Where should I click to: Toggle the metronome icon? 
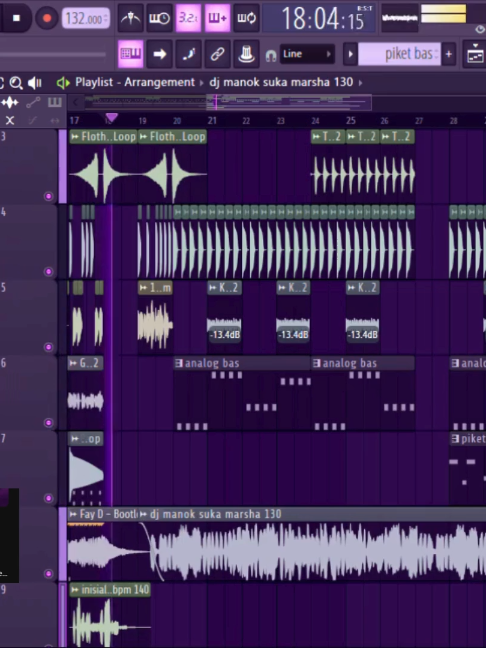[131, 18]
